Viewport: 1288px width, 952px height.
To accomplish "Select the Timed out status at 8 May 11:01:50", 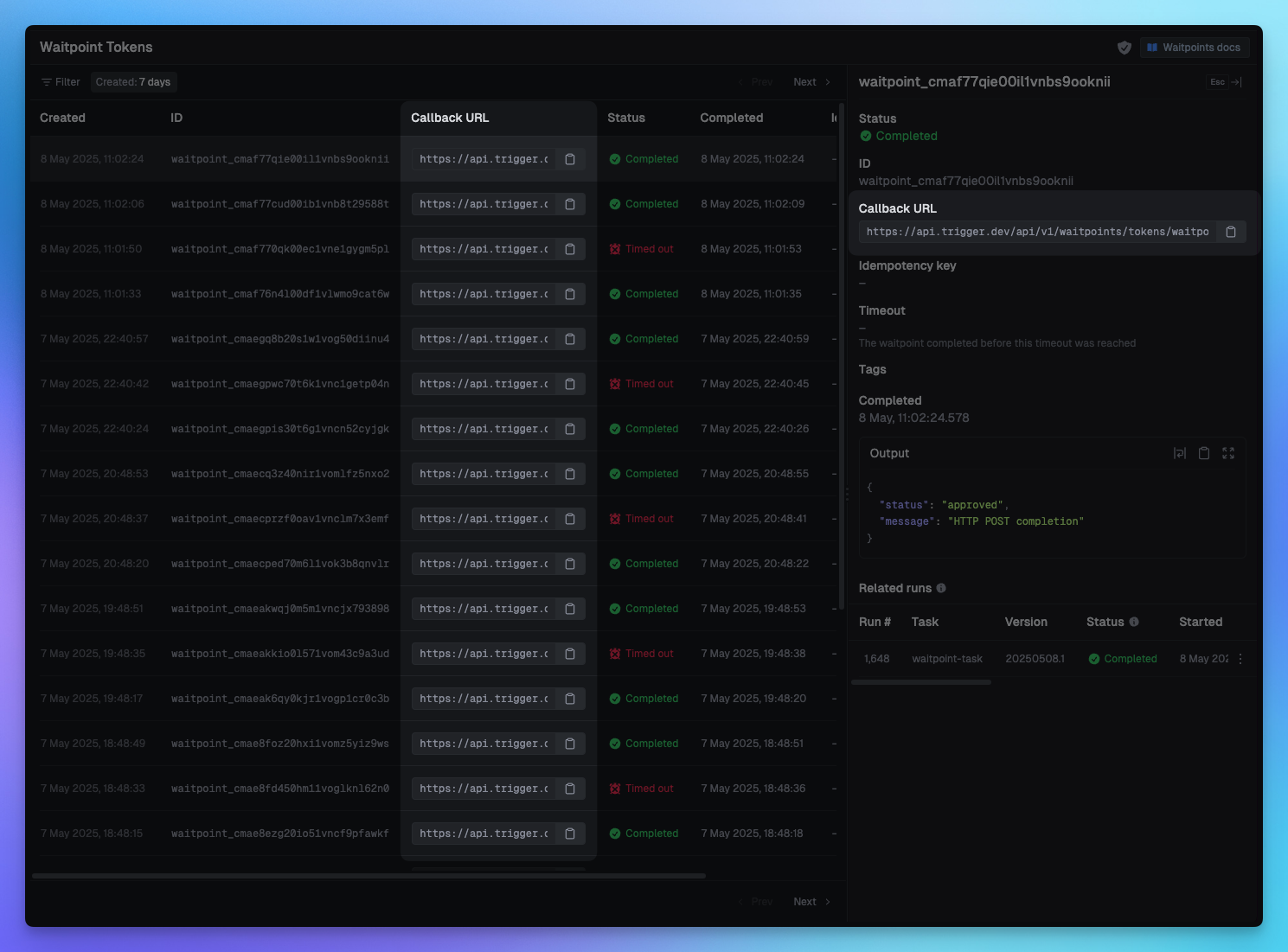I will (x=641, y=249).
